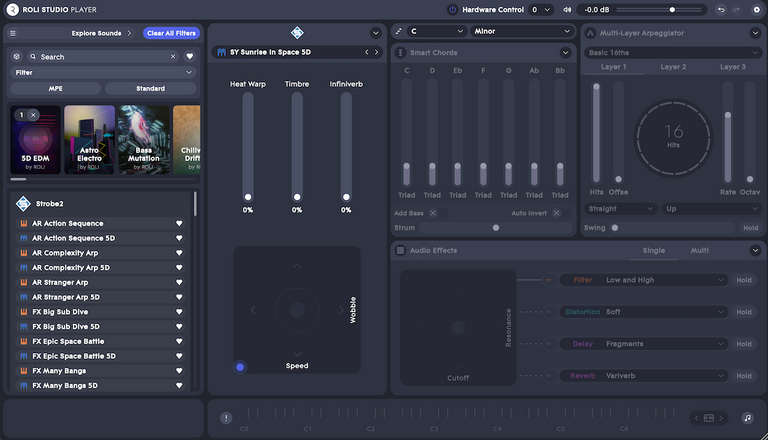
Task: Collapse the Smart Chords panel
Action: click(x=565, y=52)
